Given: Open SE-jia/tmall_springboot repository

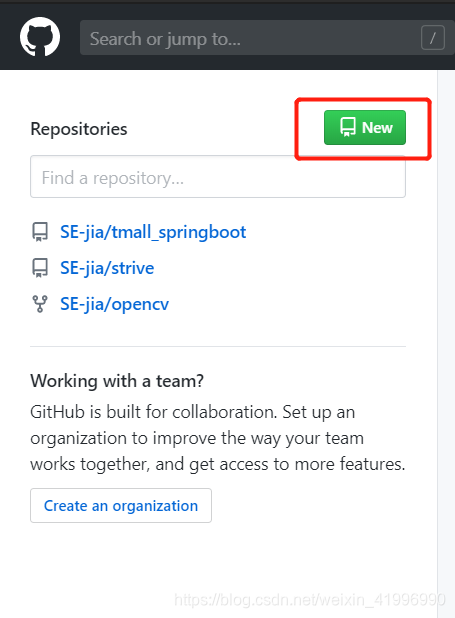Looking at the screenshot, I should click(x=153, y=232).
